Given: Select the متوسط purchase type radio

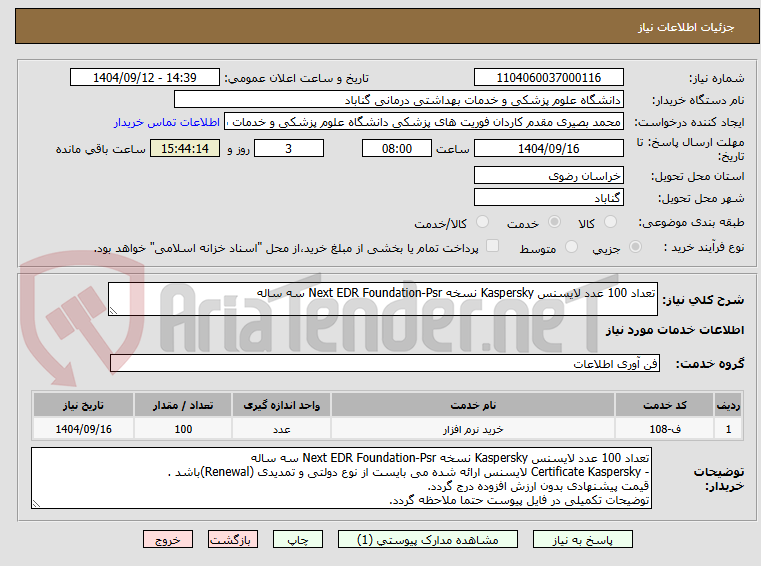Looking at the screenshot, I should [x=571, y=247].
